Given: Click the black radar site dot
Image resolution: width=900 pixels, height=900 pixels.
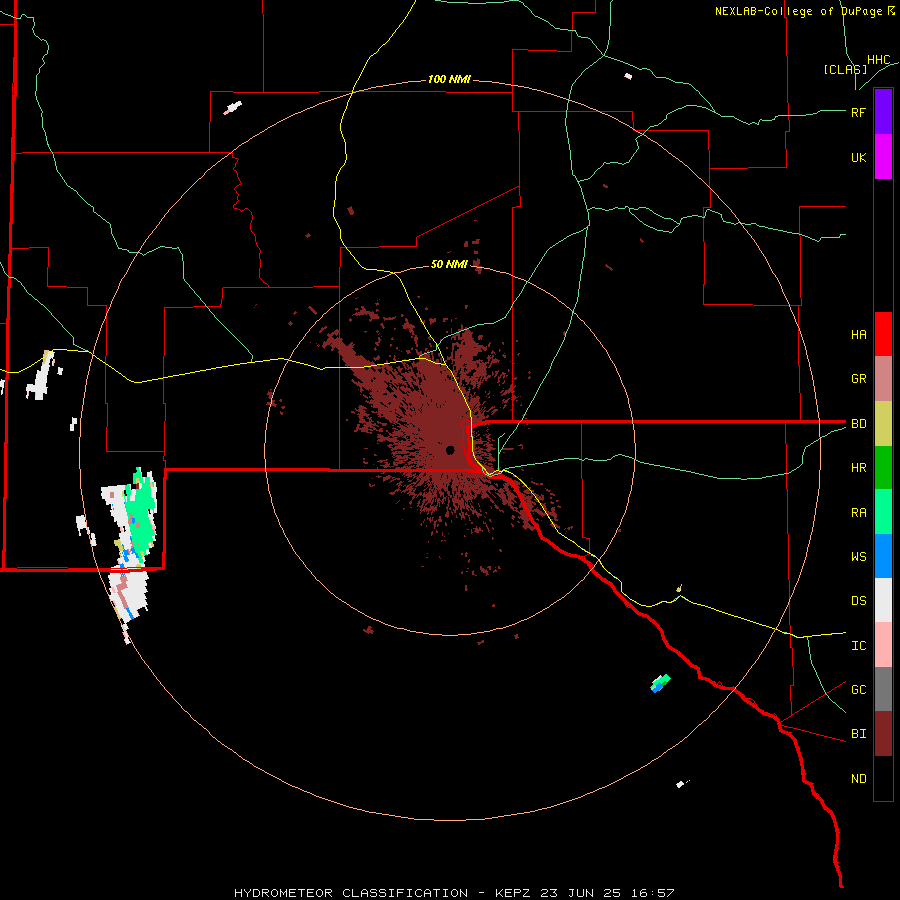Looking at the screenshot, I should tap(450, 450).
